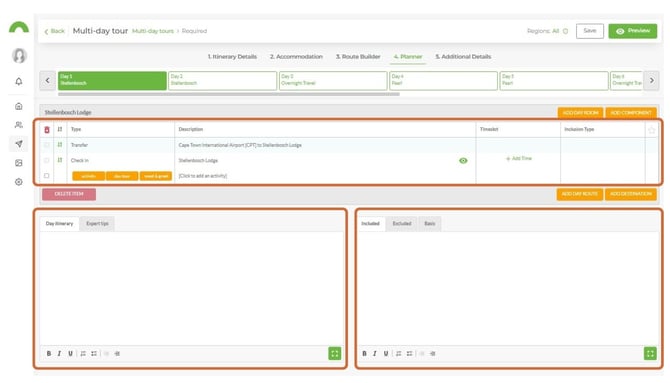This screenshot has height=383, width=670.
Task: Open notifications bell in sidebar
Action: point(19,81)
